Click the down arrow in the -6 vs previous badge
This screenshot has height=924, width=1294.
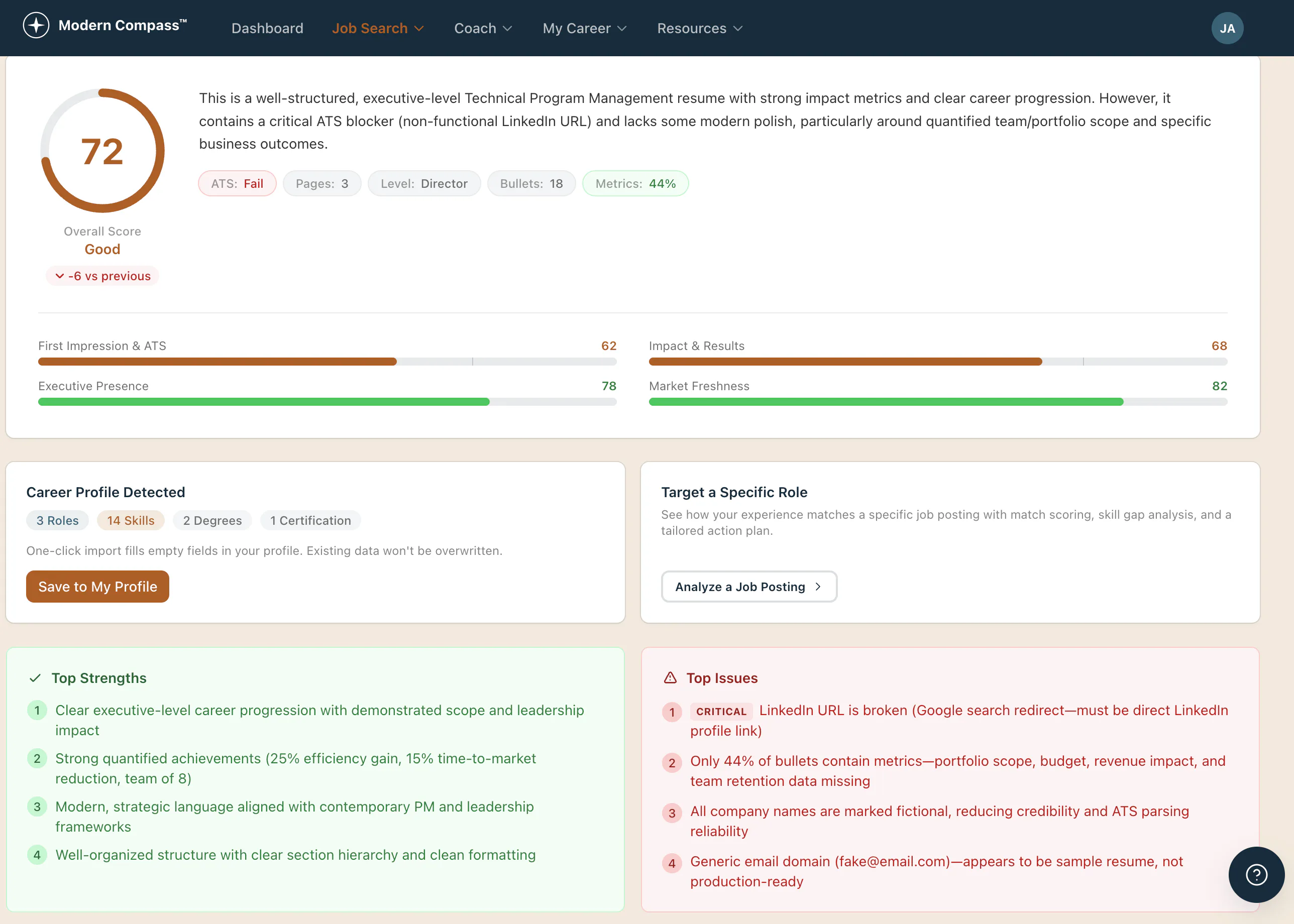60,276
